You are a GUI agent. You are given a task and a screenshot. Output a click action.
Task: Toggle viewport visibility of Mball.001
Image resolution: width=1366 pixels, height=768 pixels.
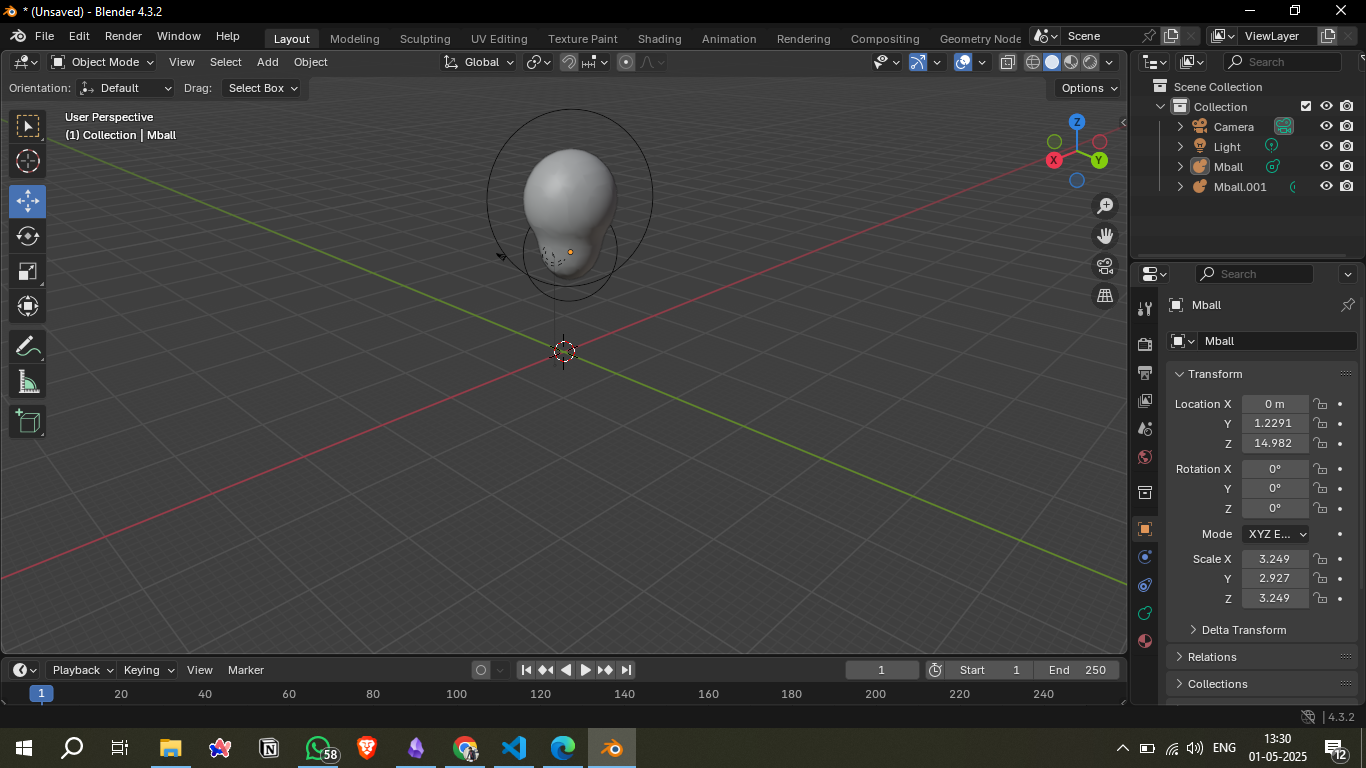pyautogui.click(x=1326, y=187)
